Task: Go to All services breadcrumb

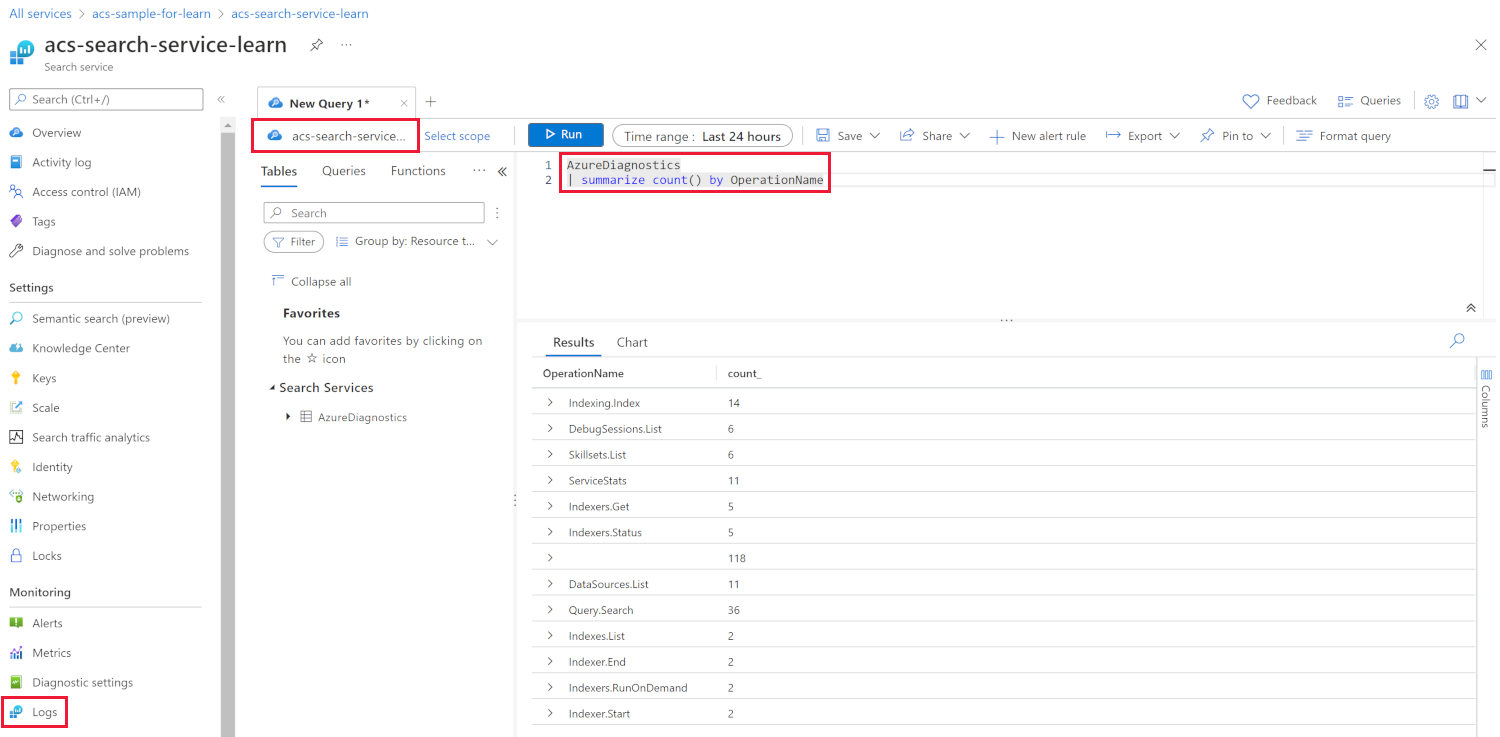Action: coord(41,14)
